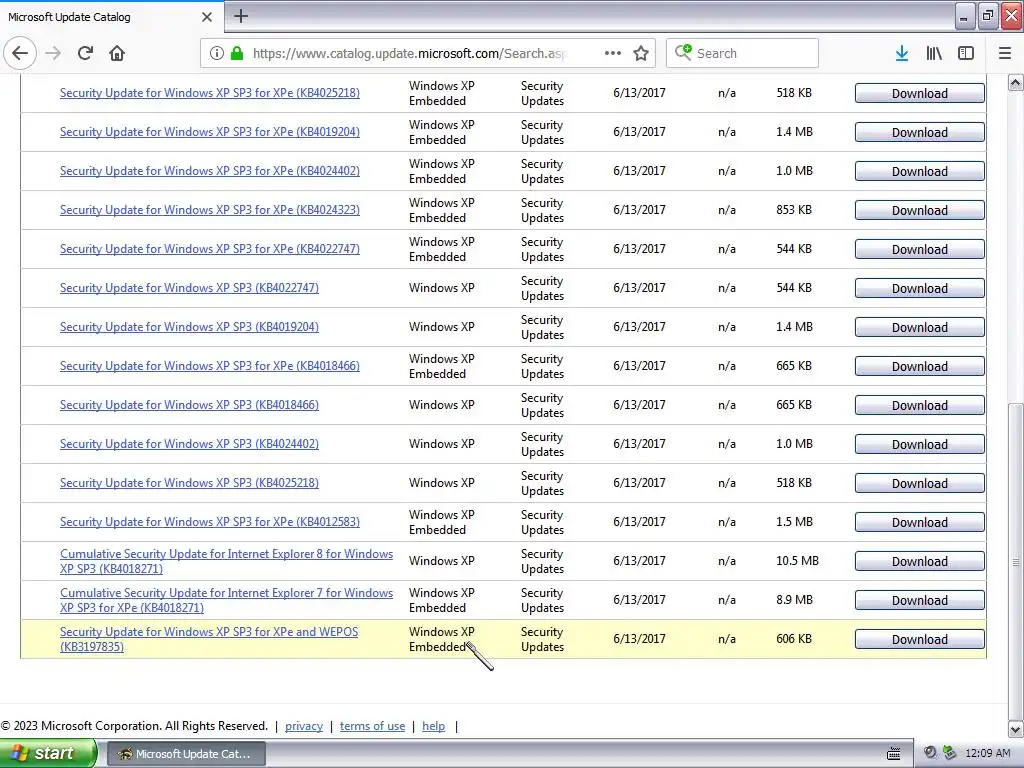Show site information icon in address bar
This screenshot has height=768, width=1024.
click(217, 53)
